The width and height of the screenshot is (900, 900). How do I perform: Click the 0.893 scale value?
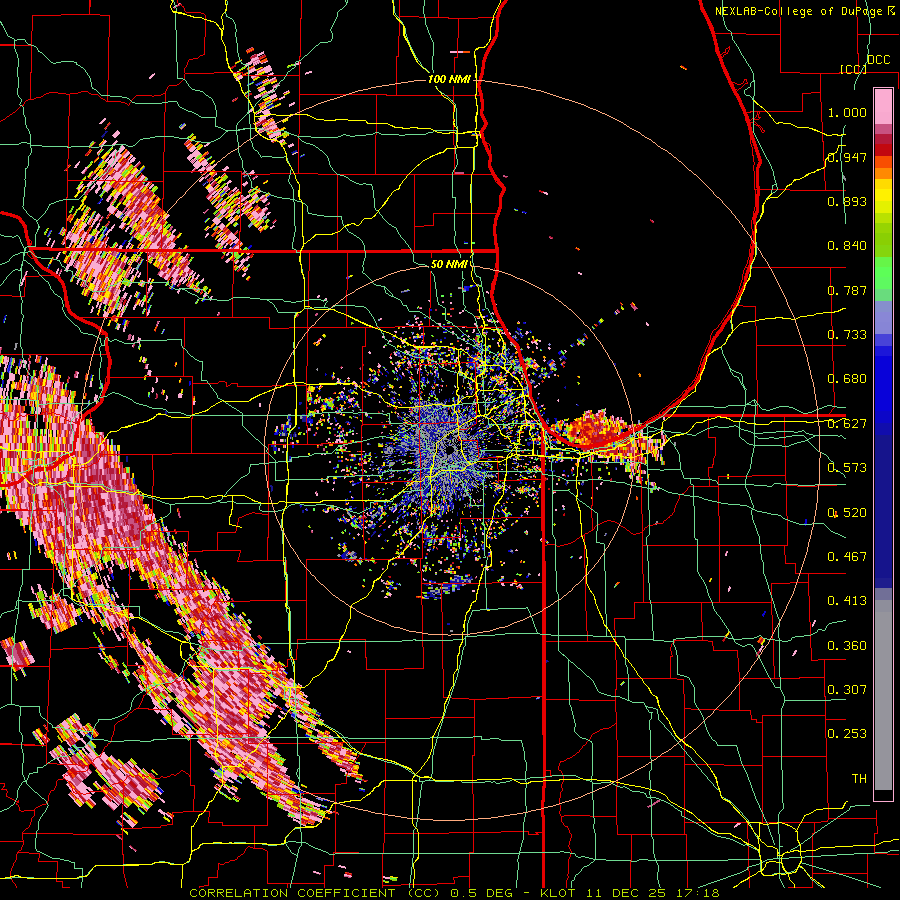pyautogui.click(x=847, y=201)
